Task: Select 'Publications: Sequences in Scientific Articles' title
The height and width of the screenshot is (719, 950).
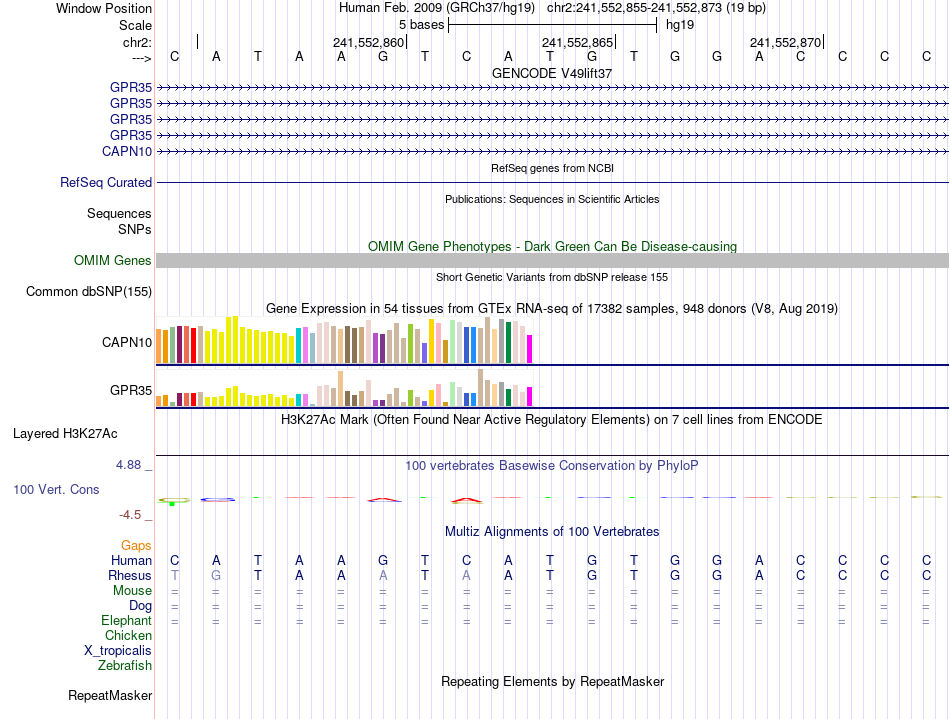Action: 552,199
